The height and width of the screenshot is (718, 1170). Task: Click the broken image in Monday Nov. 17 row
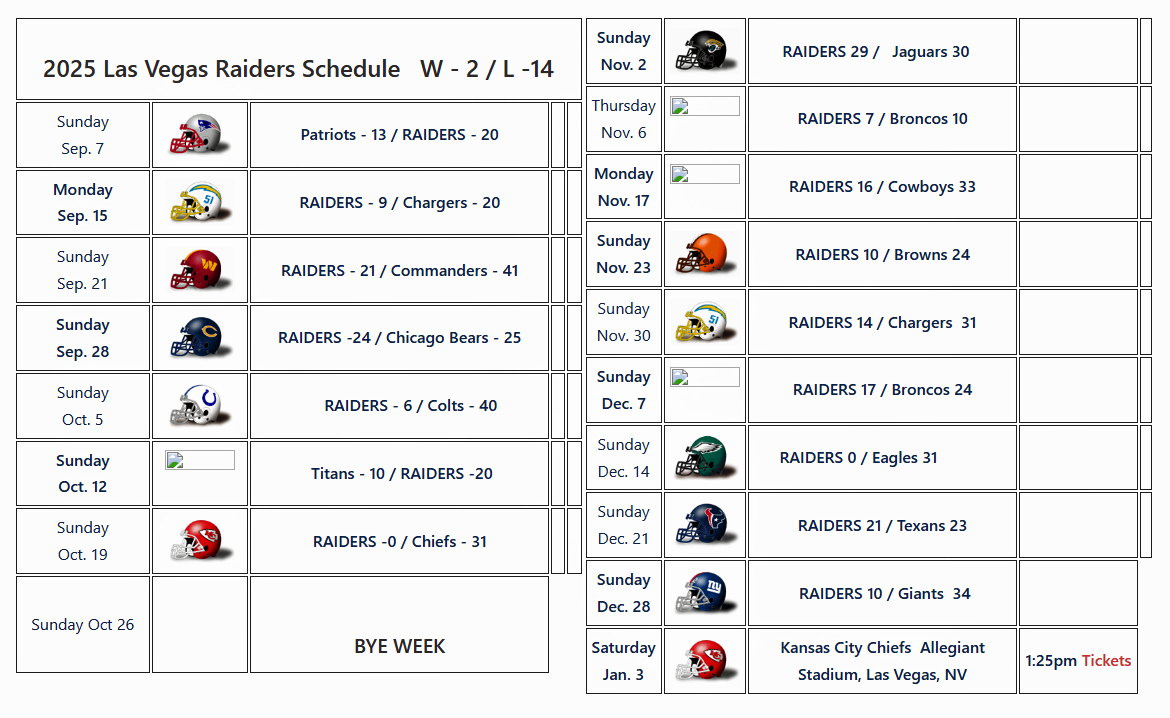[x=705, y=174]
